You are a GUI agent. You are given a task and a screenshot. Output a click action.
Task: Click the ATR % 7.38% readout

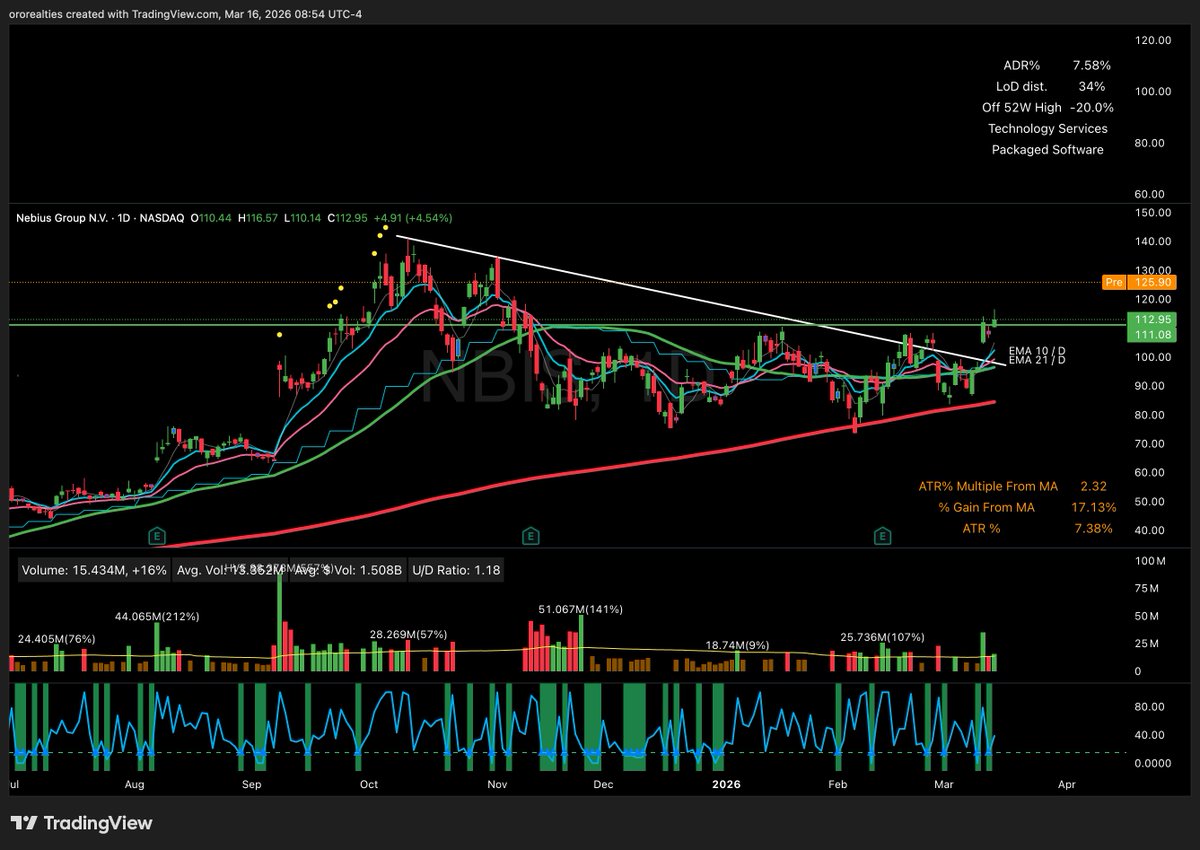pyautogui.click(x=1038, y=528)
